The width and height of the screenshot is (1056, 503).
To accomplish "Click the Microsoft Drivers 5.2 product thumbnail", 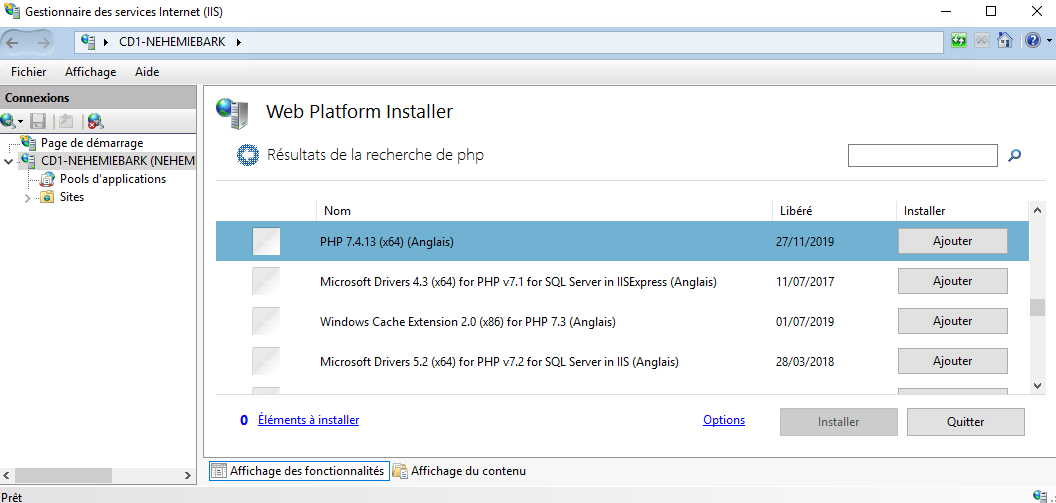I will 266,361.
